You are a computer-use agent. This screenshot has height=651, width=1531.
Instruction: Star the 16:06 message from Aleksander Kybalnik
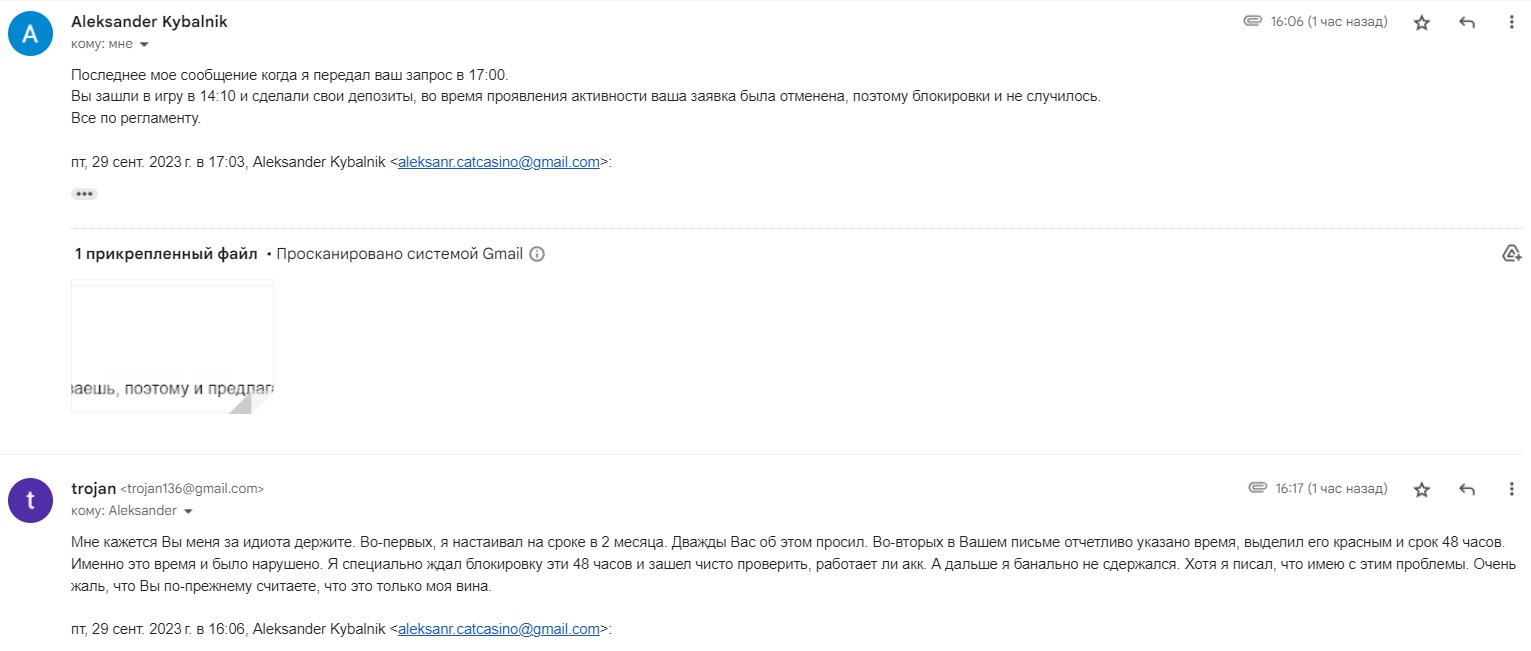pyautogui.click(x=1421, y=22)
